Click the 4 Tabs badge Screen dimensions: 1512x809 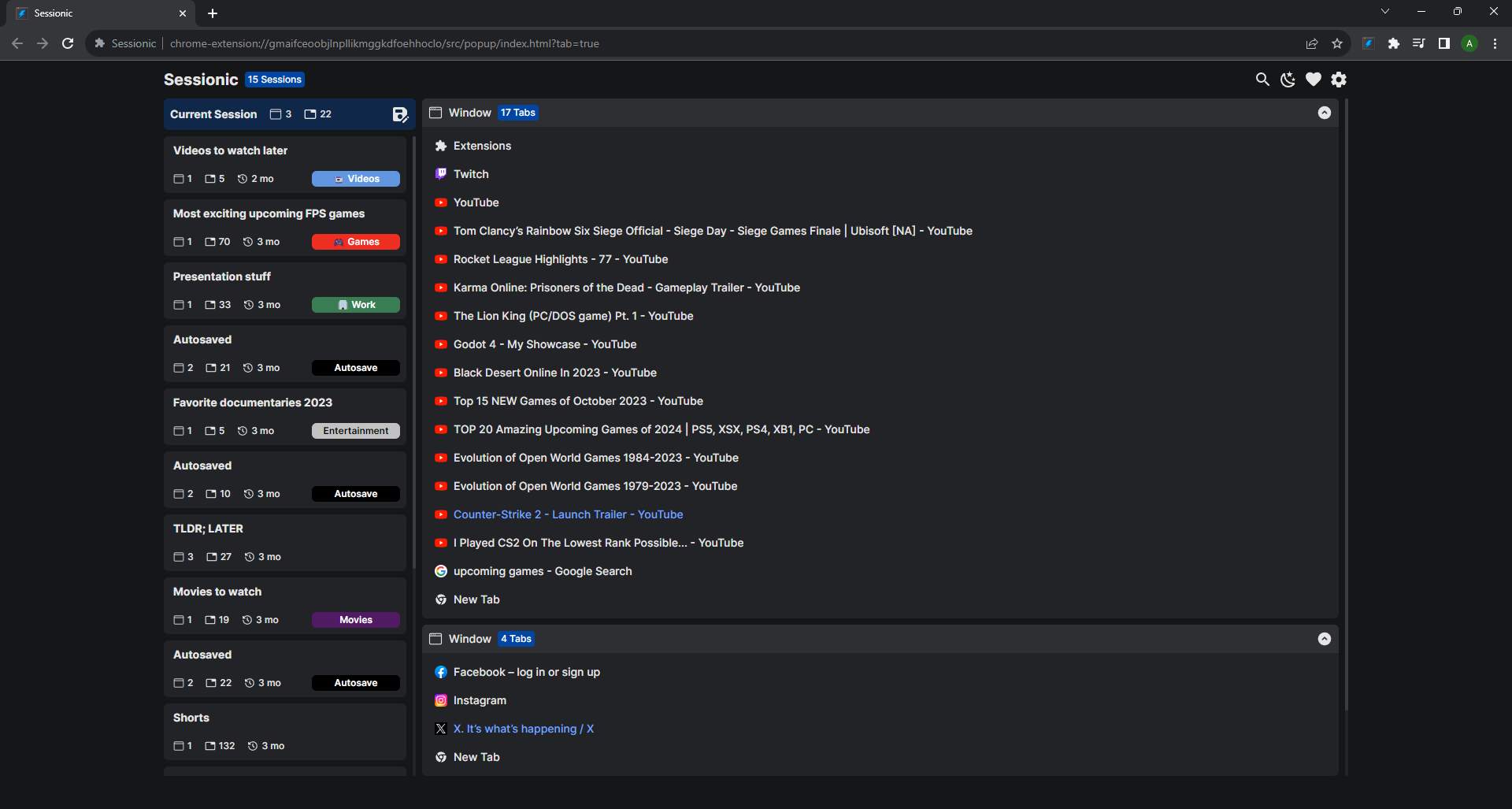click(516, 639)
